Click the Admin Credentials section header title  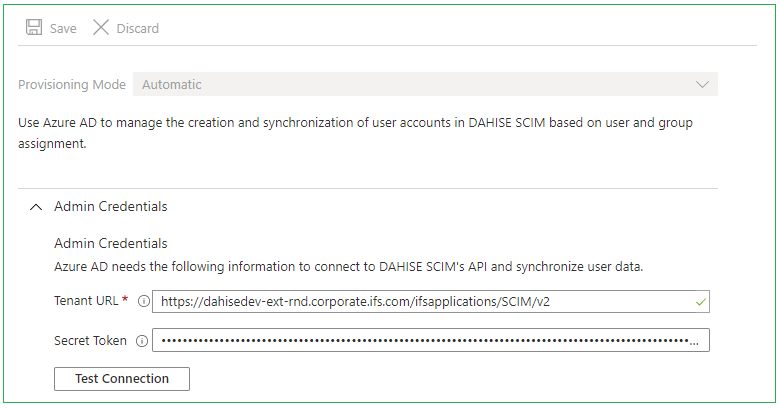110,207
